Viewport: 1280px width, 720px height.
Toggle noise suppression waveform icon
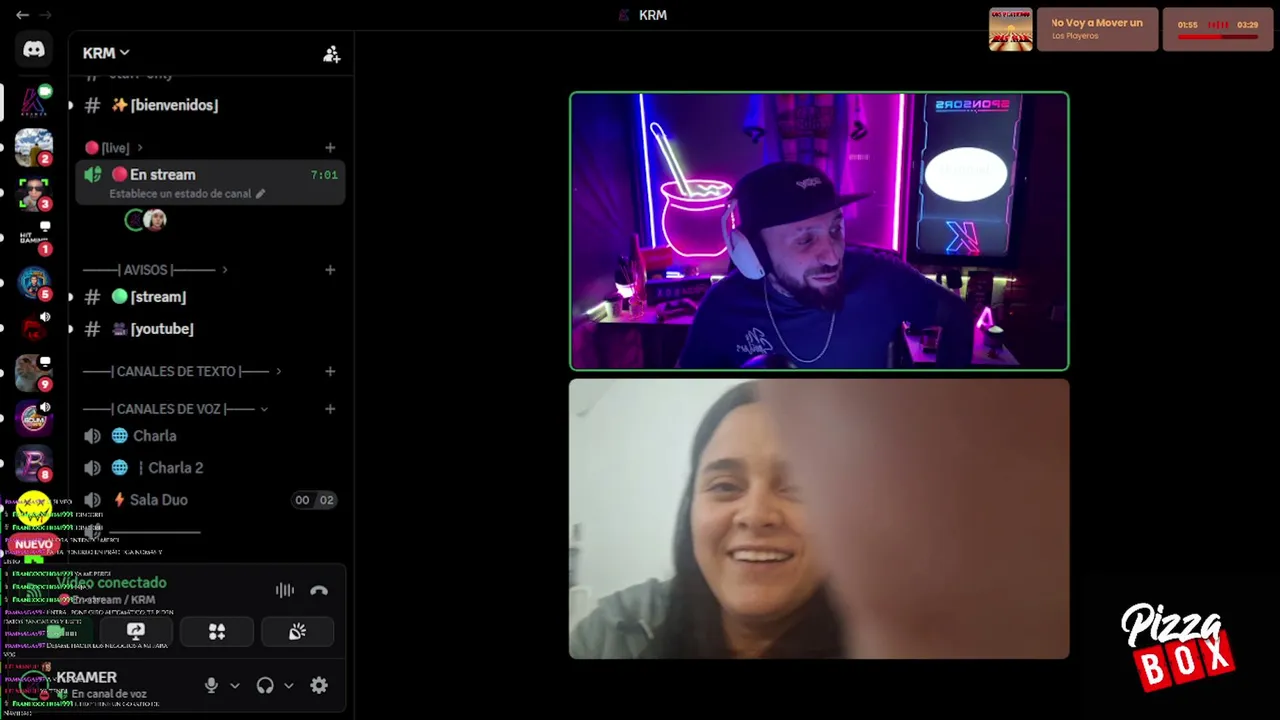click(285, 591)
